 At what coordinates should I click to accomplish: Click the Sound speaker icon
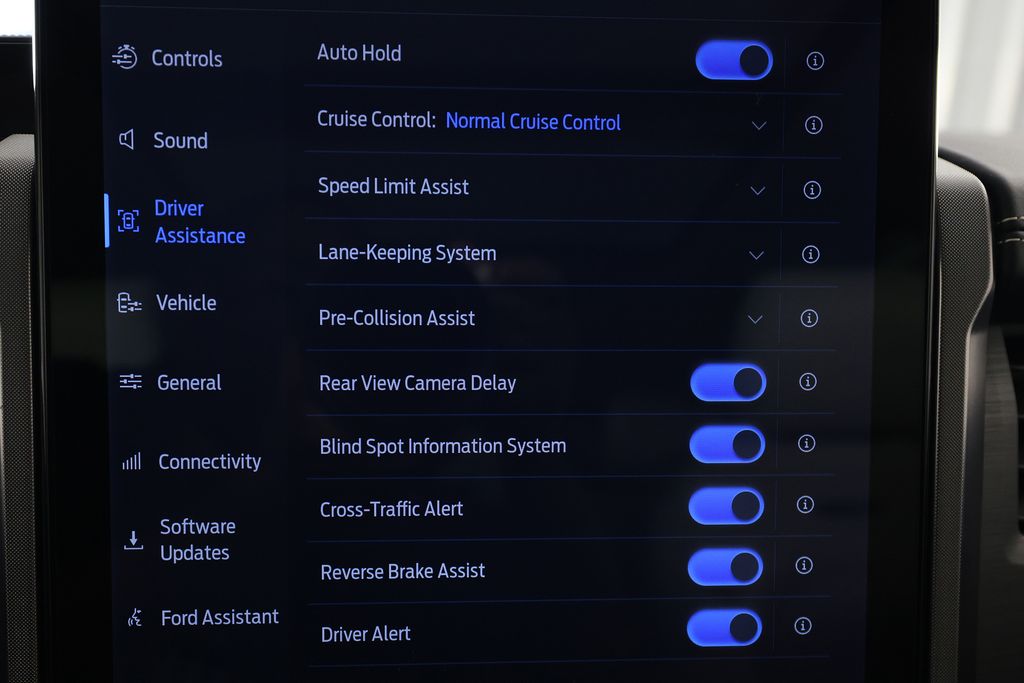[127, 139]
